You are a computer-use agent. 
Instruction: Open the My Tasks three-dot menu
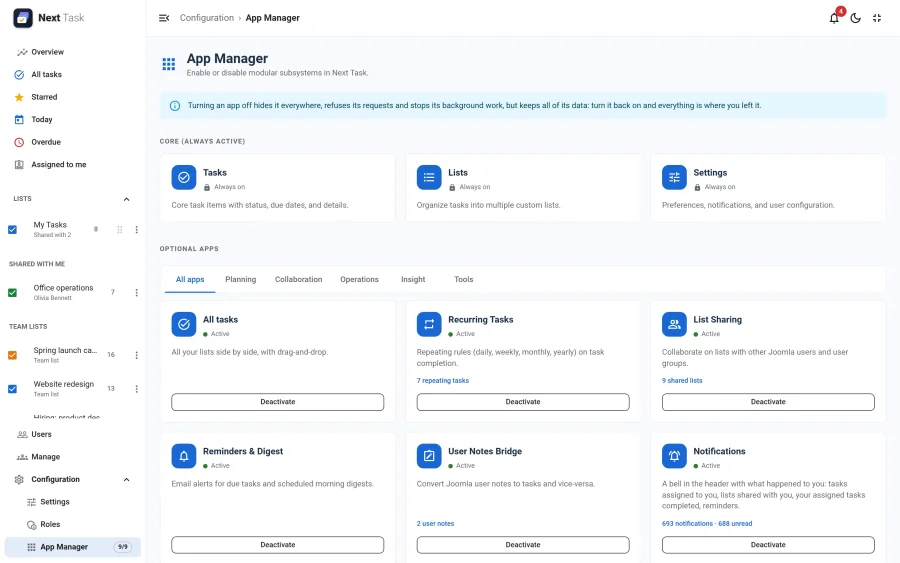pyautogui.click(x=137, y=230)
